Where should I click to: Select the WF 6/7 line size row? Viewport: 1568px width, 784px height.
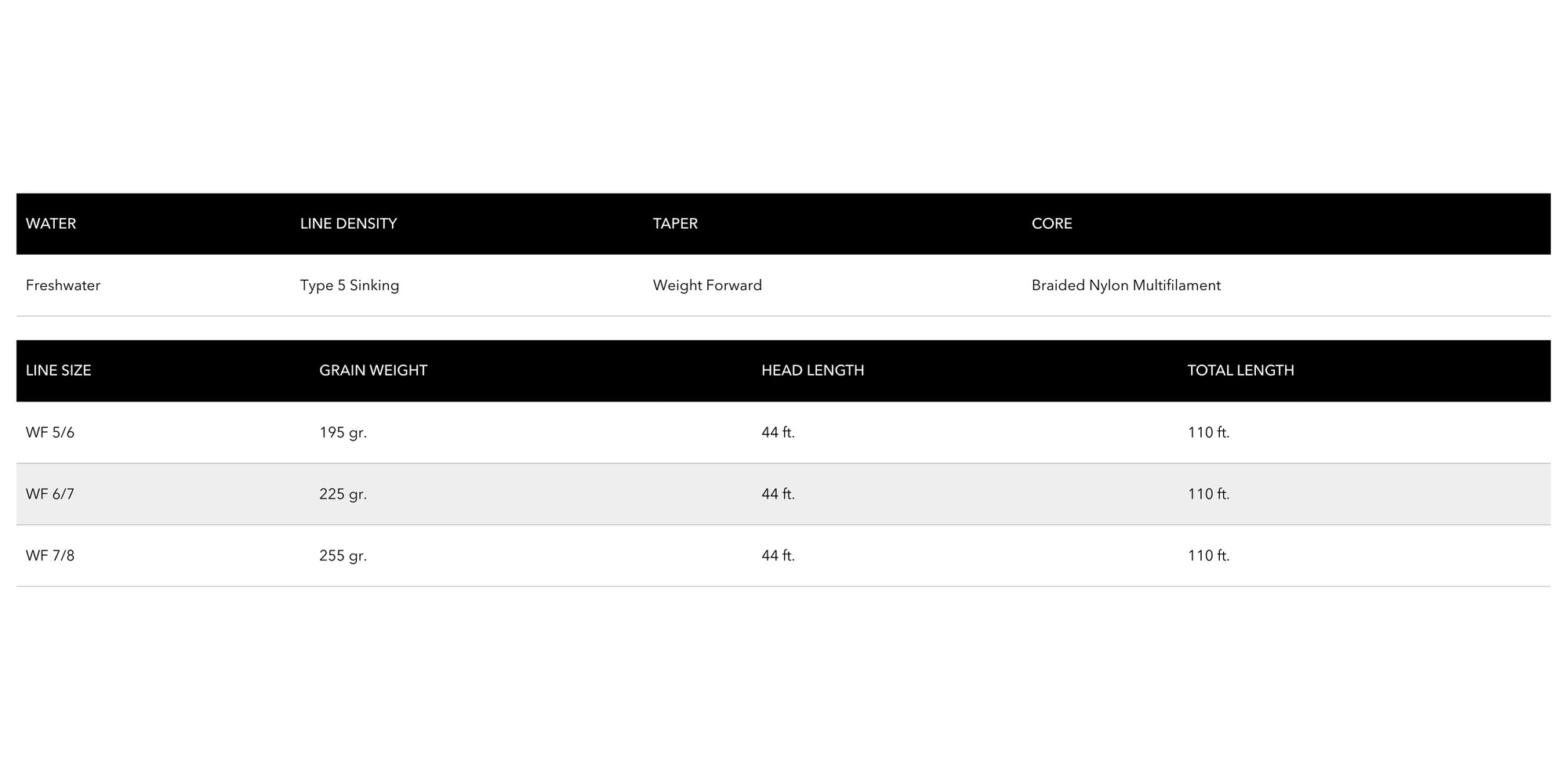[50, 494]
